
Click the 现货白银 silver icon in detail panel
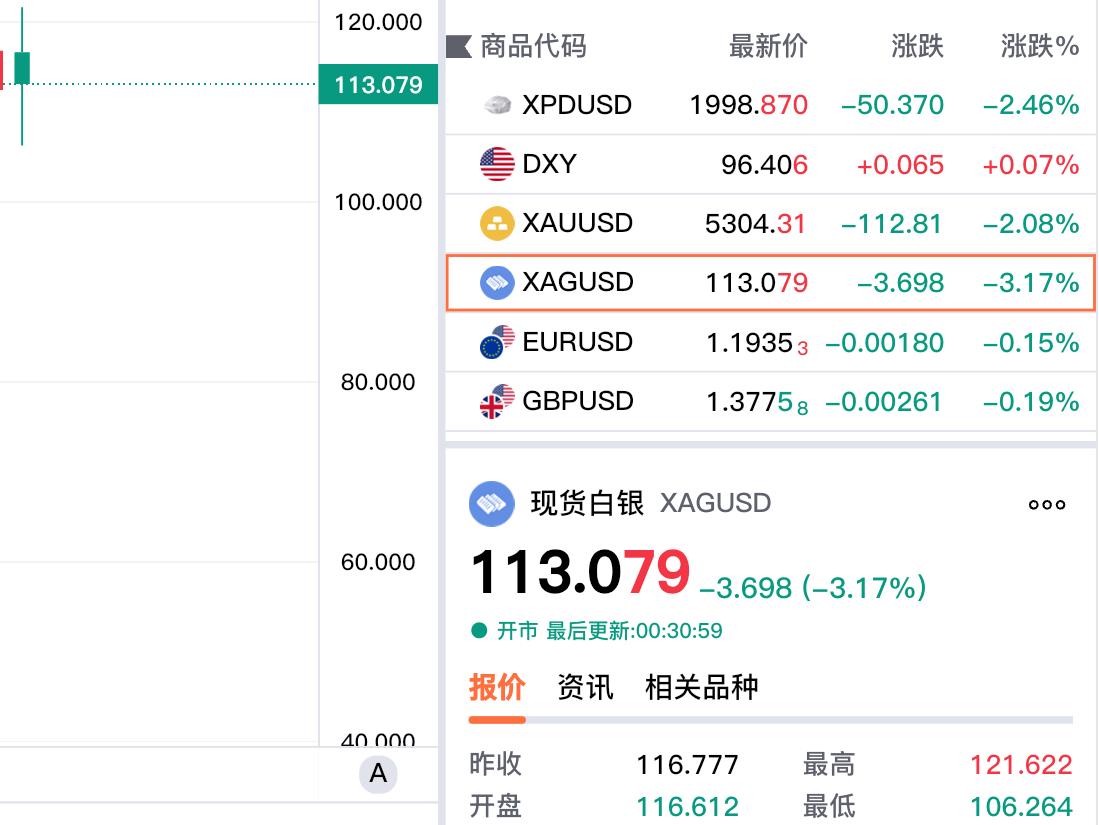[x=492, y=503]
